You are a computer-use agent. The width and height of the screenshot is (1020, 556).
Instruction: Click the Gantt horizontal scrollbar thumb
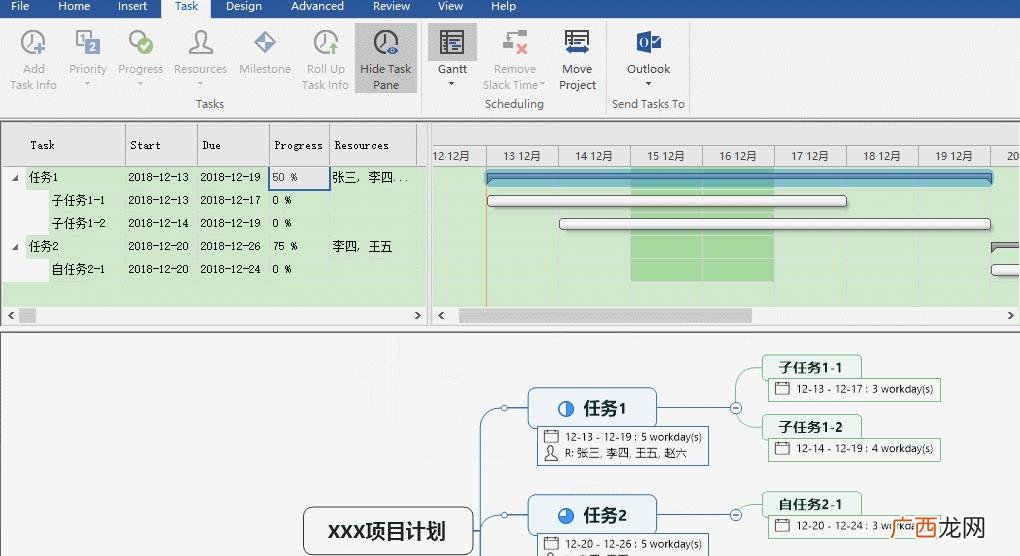coord(605,315)
